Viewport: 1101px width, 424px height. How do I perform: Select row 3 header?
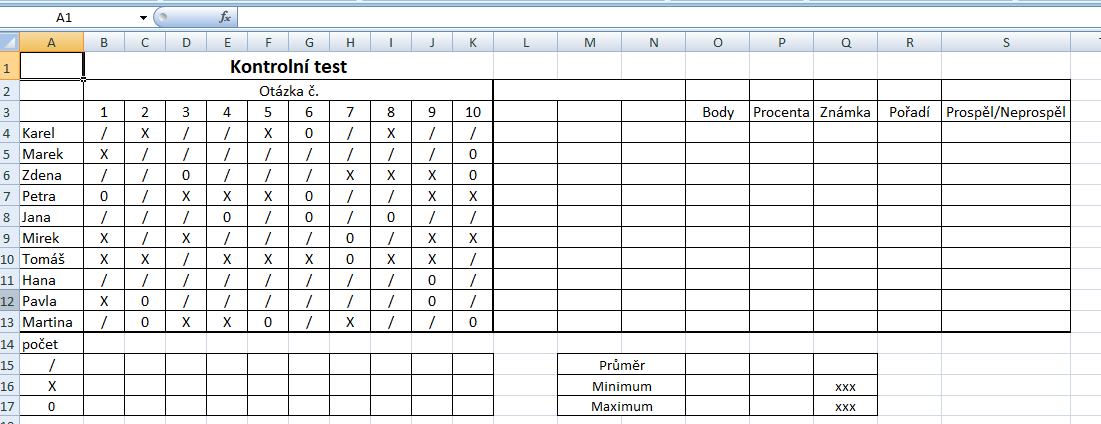click(x=9, y=112)
